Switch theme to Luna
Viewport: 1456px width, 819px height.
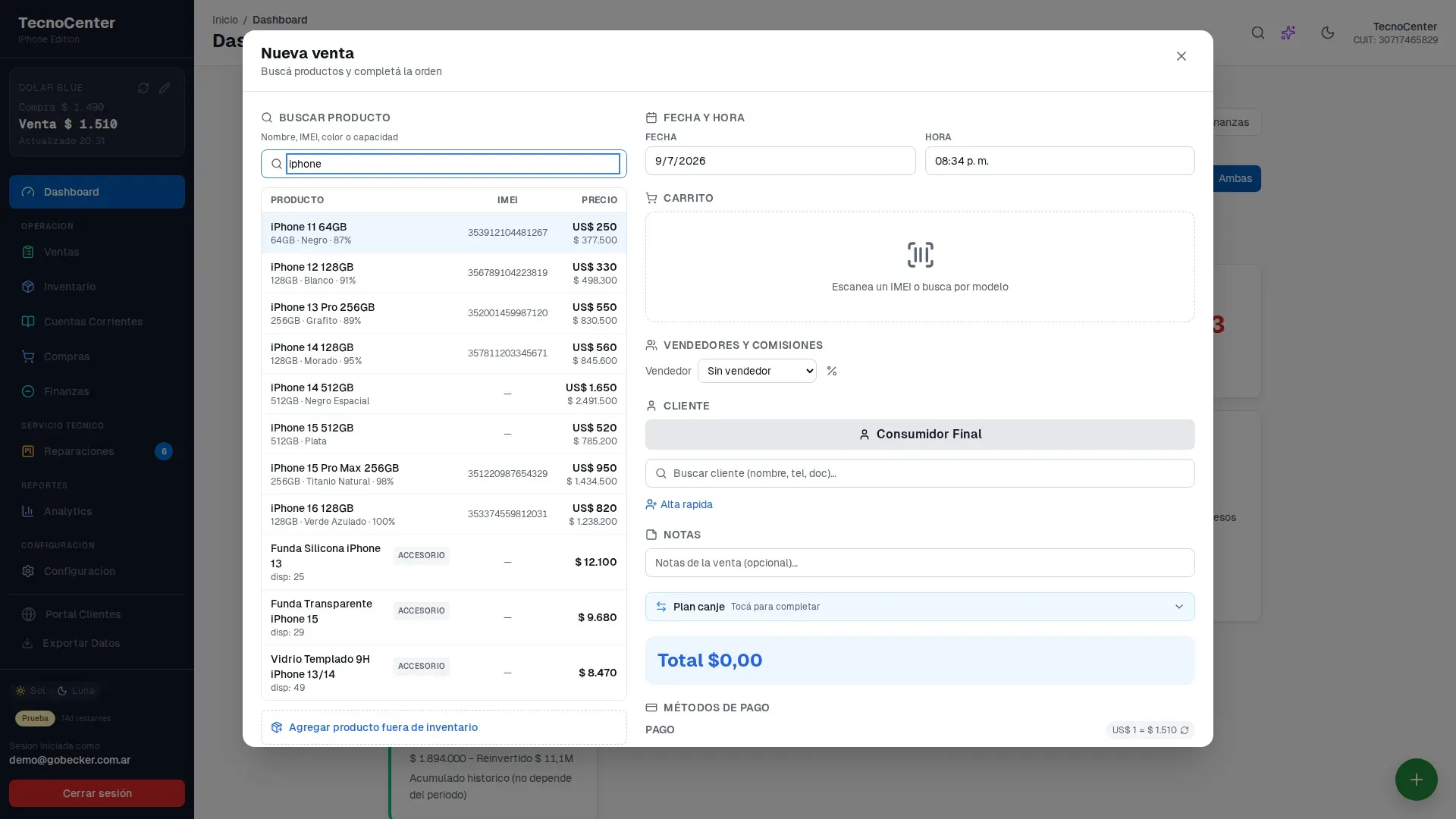(x=76, y=691)
